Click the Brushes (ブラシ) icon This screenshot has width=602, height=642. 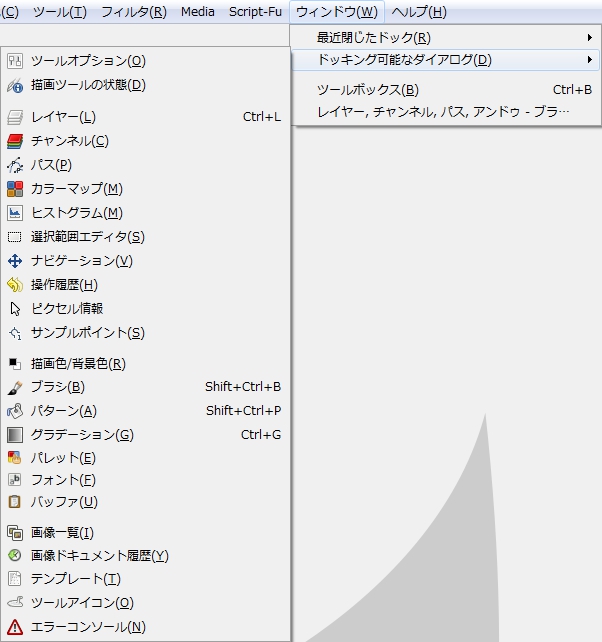15,387
